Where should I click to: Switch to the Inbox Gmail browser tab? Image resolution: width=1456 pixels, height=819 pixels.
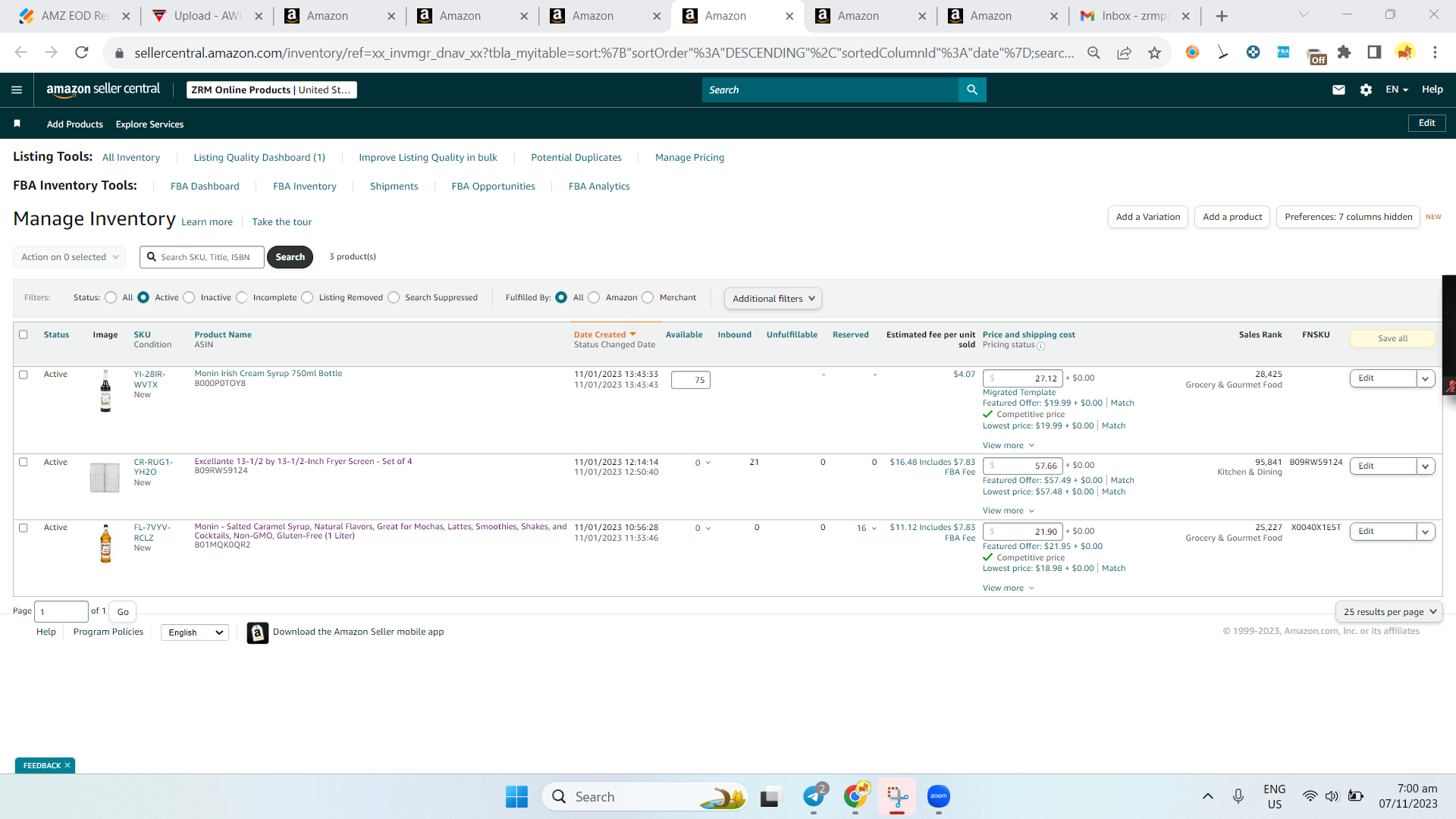pos(1134,16)
